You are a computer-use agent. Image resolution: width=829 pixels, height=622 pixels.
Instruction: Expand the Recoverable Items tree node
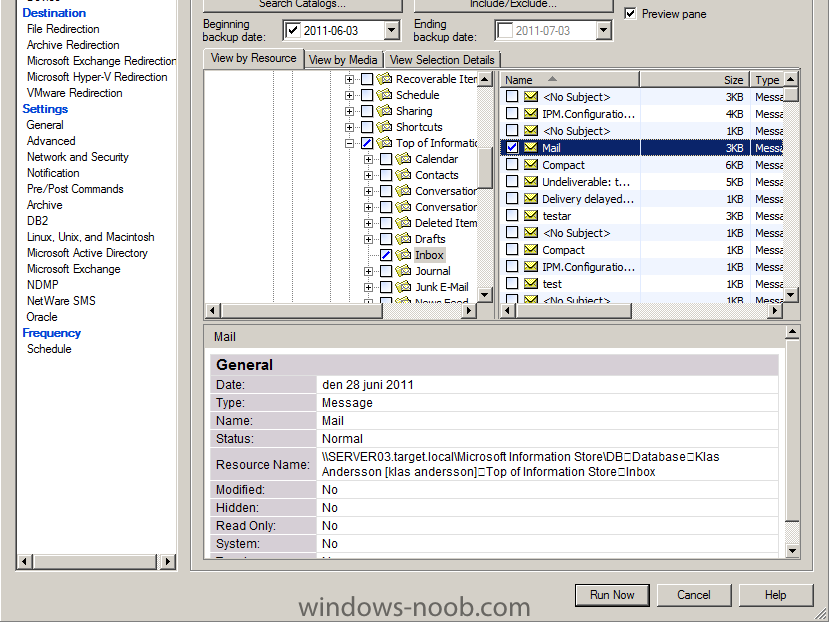349,79
